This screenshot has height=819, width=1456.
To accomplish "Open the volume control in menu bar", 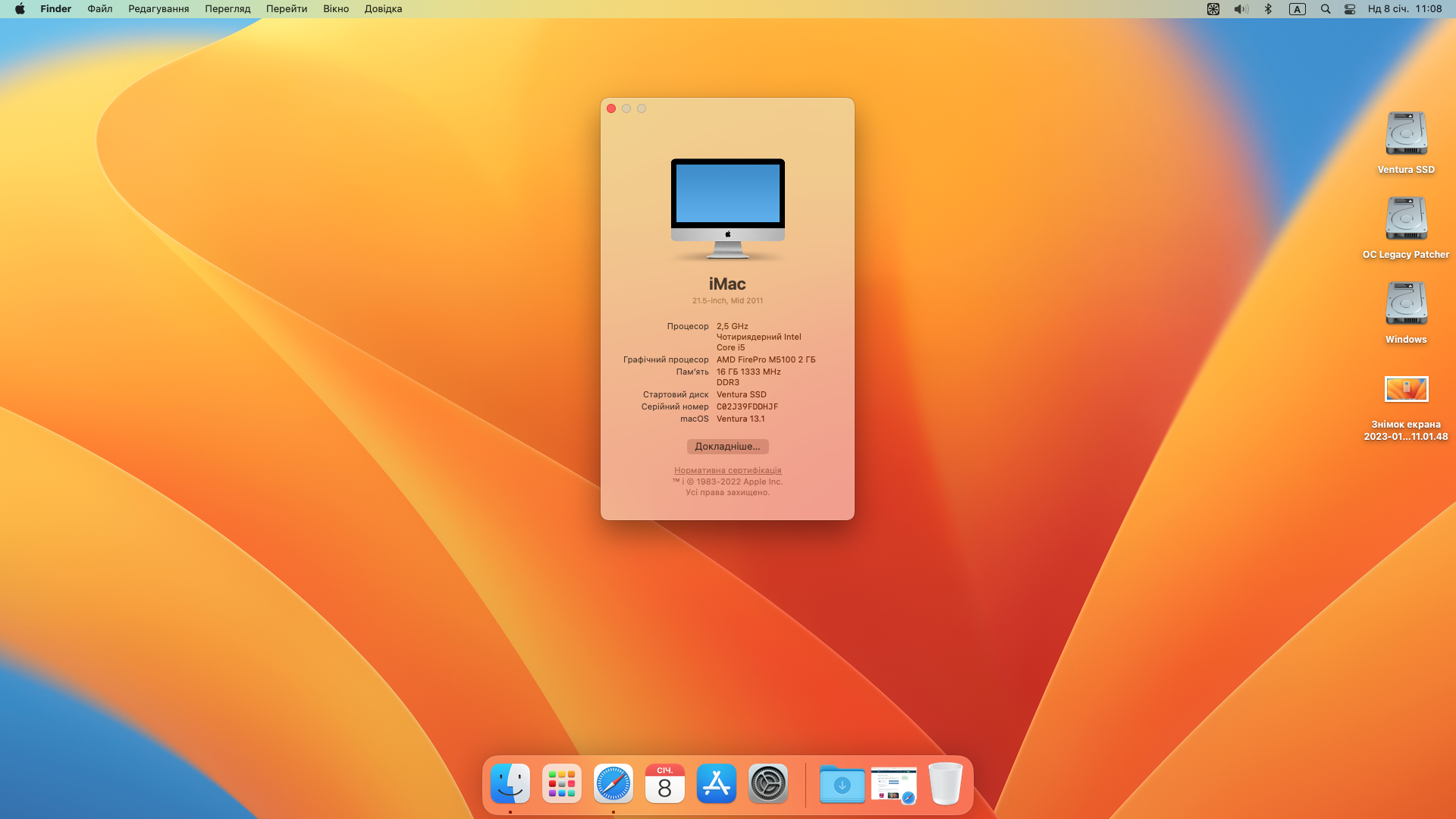I will tap(1241, 9).
